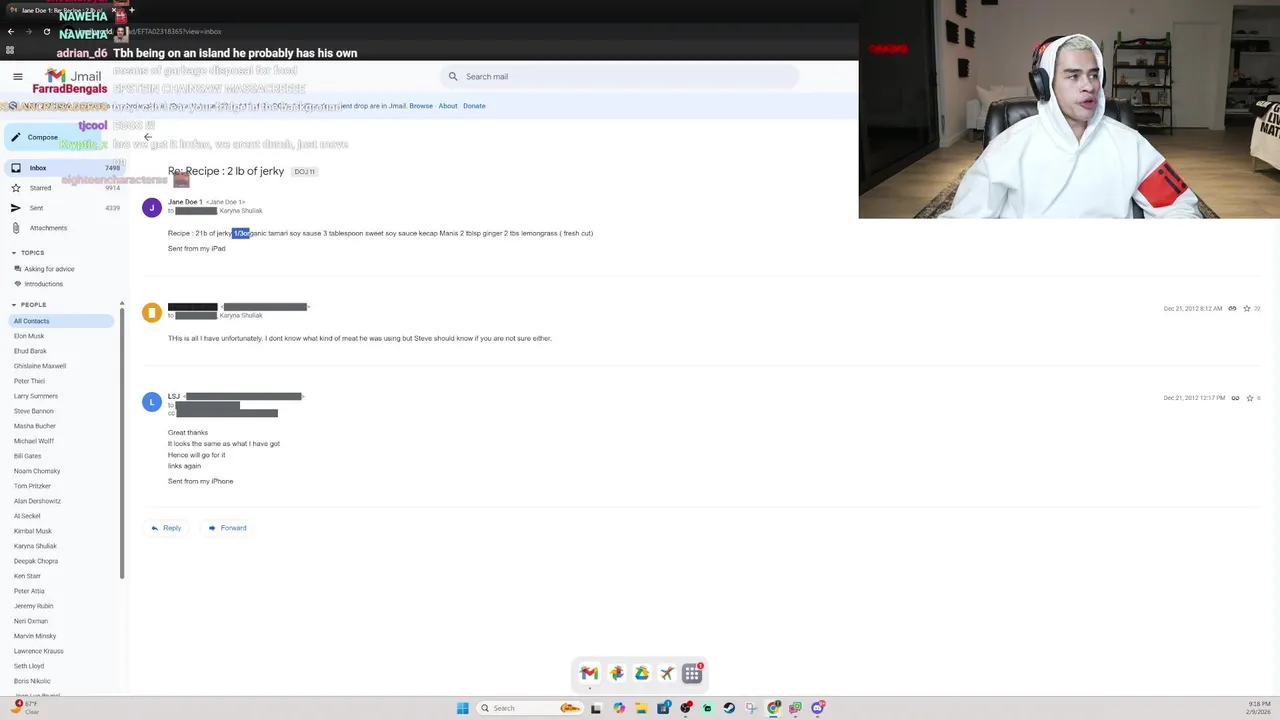Copy link of Dec 21 8:12 AM message

coord(1232,309)
